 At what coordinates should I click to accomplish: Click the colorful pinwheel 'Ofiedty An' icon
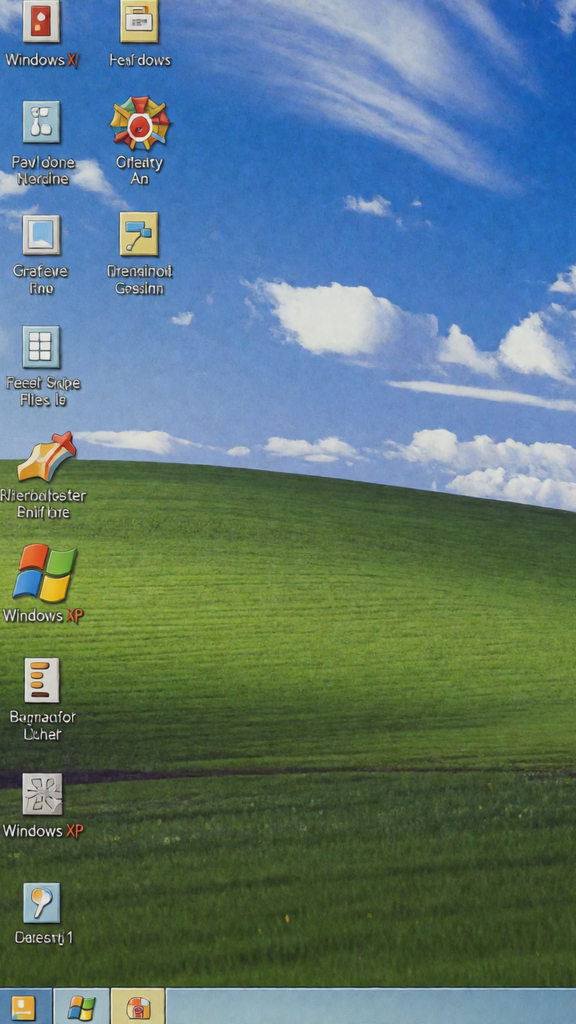tap(140, 123)
